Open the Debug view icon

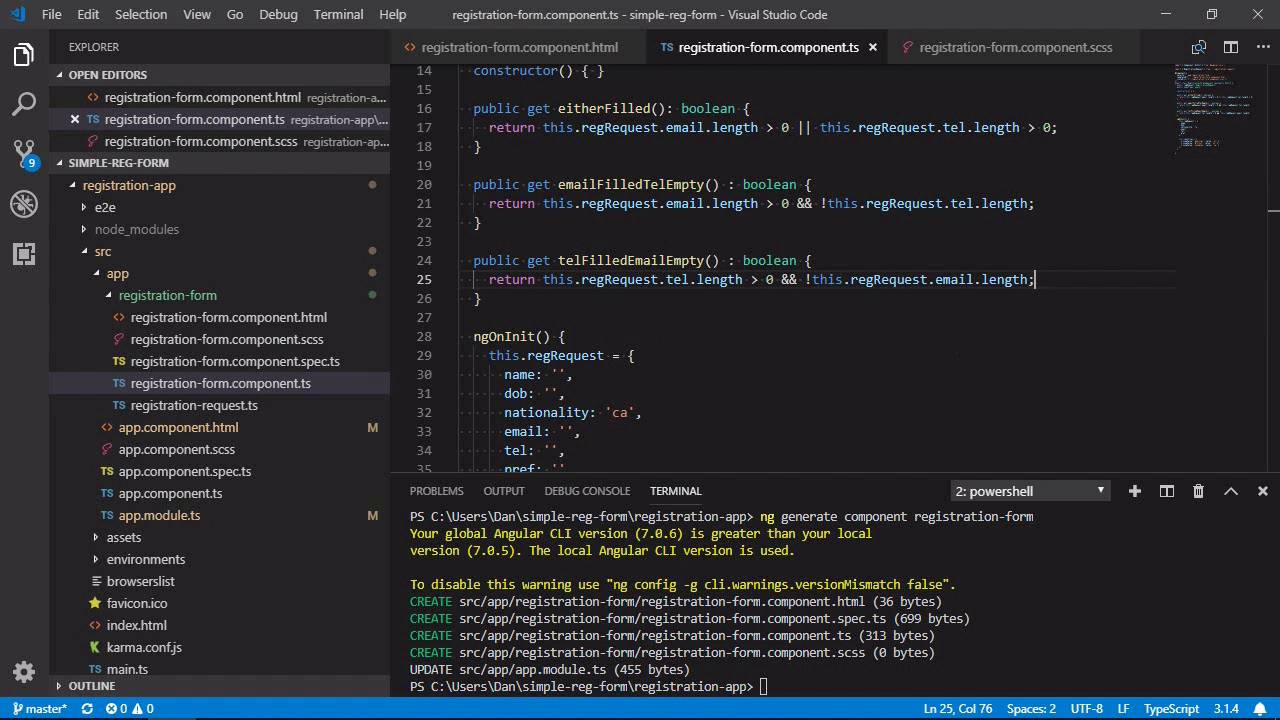pos(24,204)
